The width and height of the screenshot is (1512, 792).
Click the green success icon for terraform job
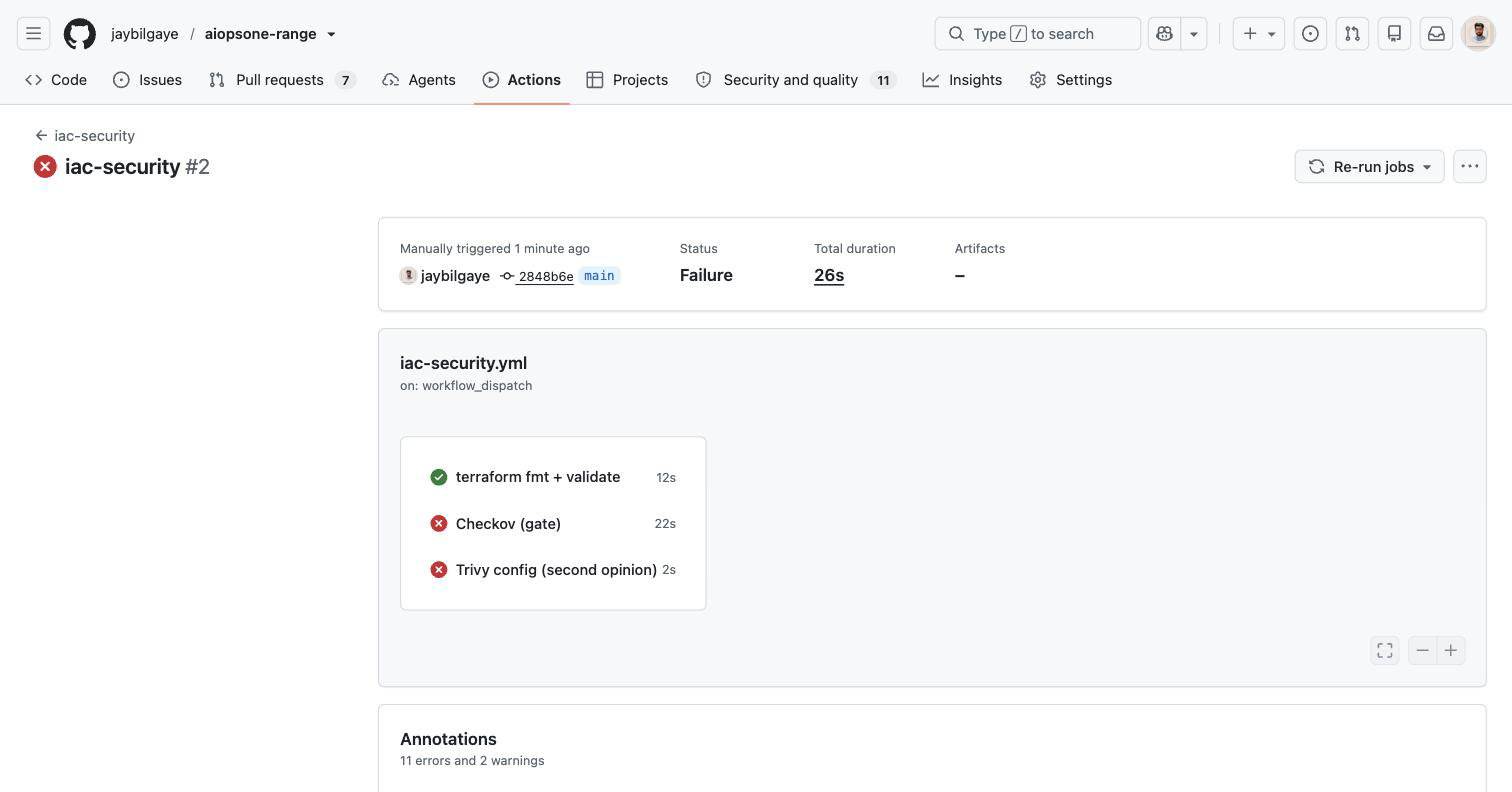click(x=438, y=477)
